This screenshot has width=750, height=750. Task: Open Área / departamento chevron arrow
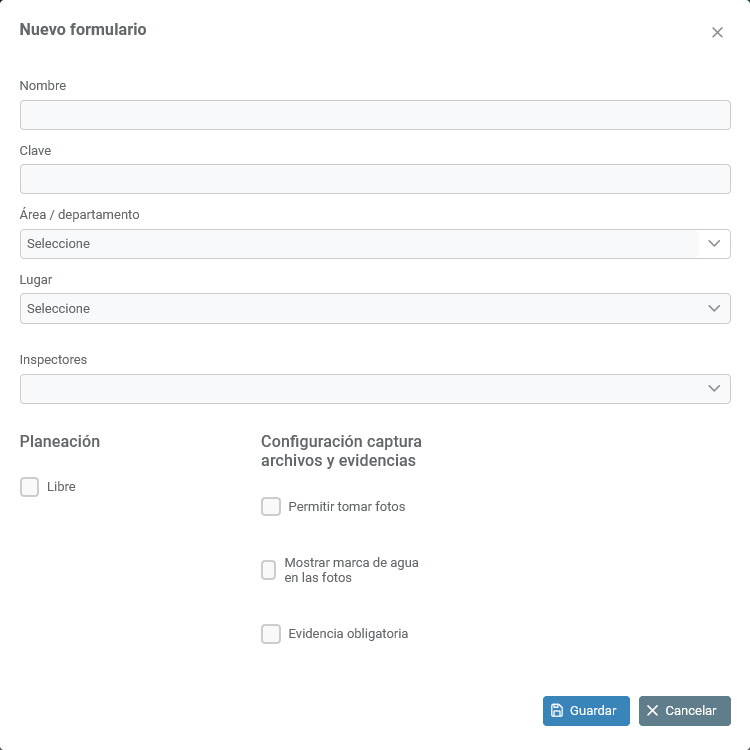[714, 243]
